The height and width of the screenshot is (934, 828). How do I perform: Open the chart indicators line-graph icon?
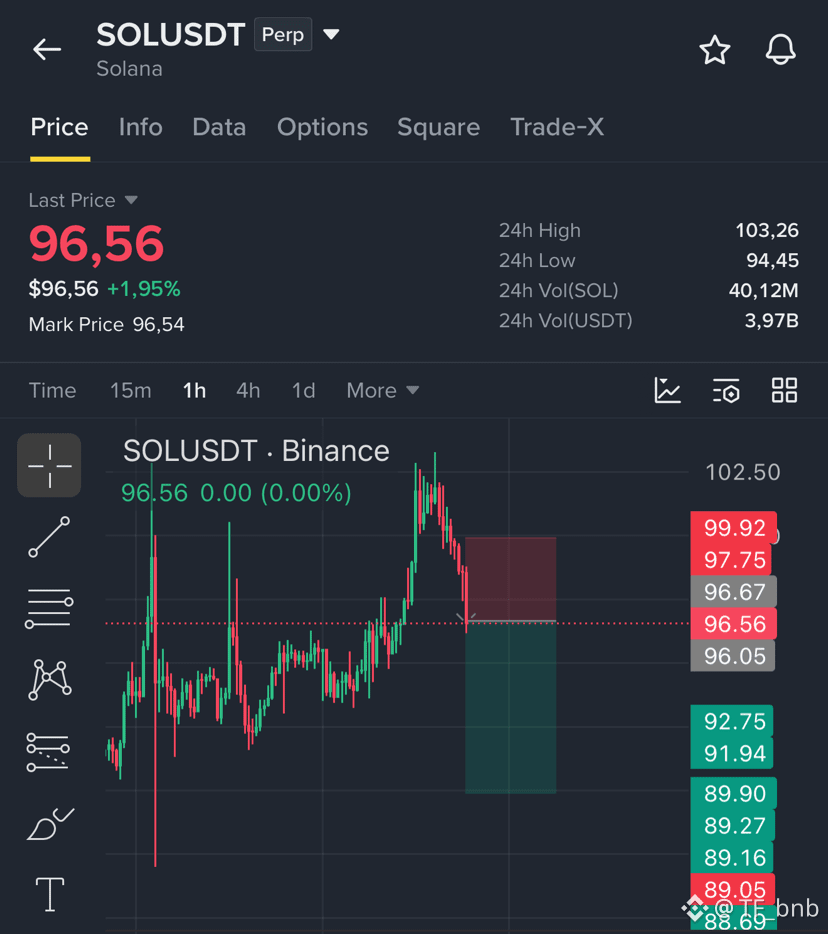coord(667,391)
